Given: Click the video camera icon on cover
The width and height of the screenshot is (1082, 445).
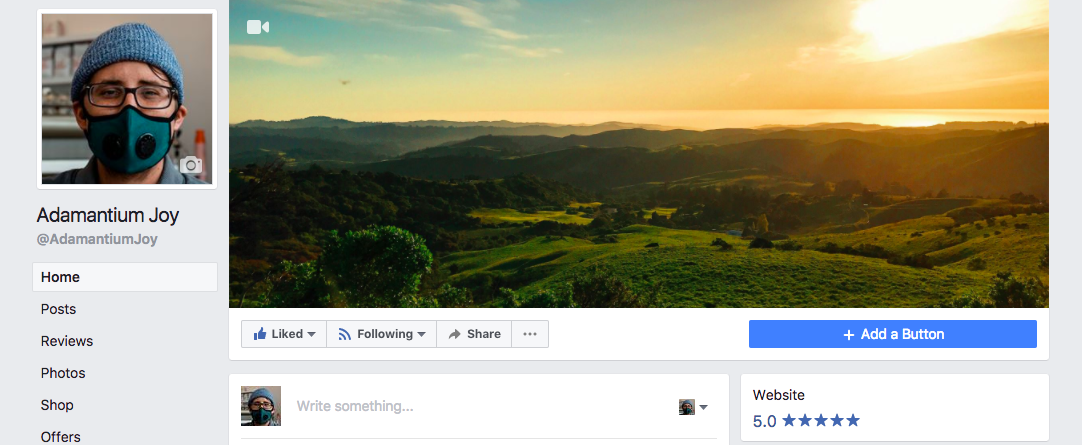Looking at the screenshot, I should (x=258, y=27).
